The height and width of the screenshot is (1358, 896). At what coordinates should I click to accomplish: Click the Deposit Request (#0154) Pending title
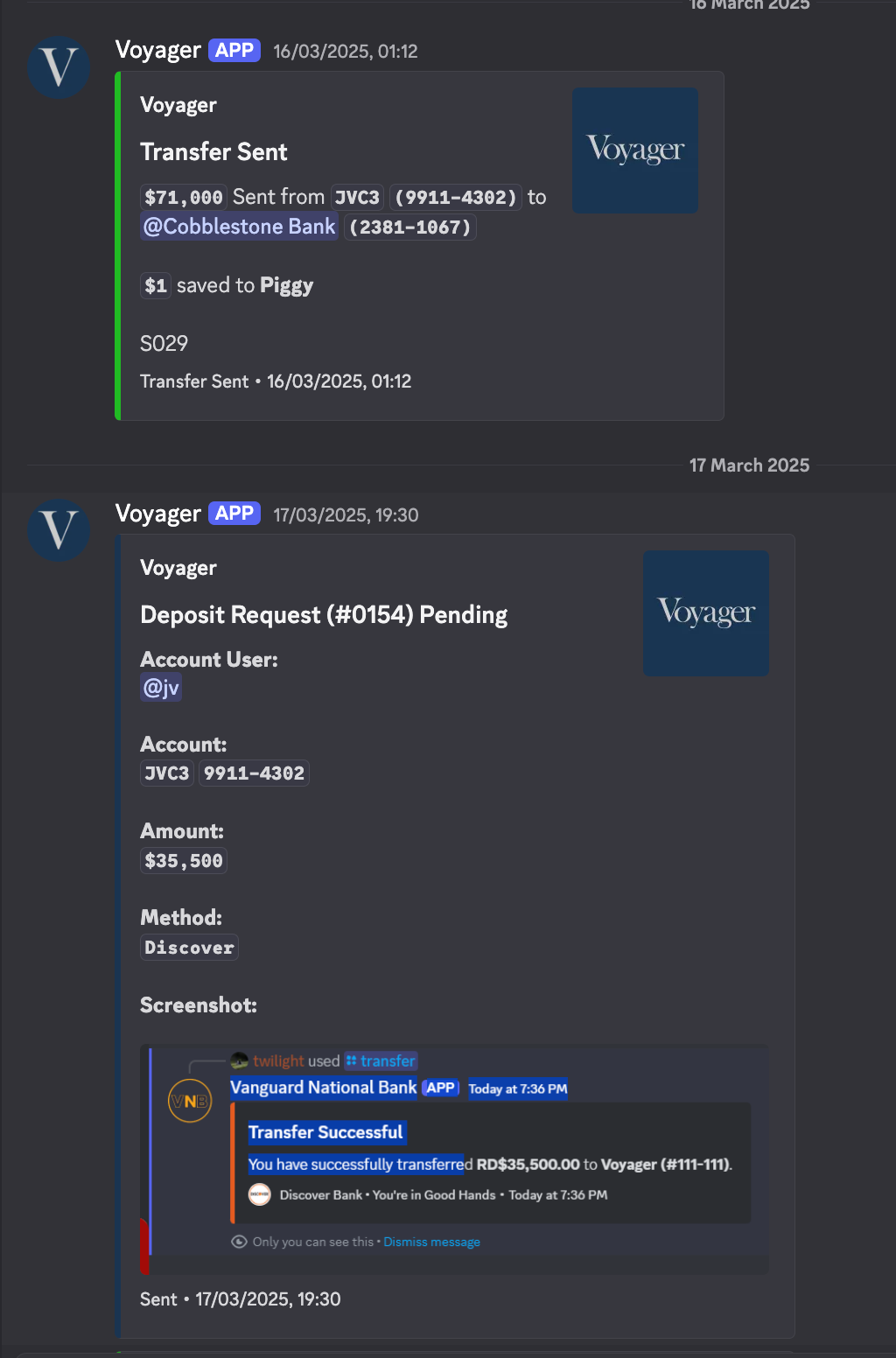click(324, 614)
